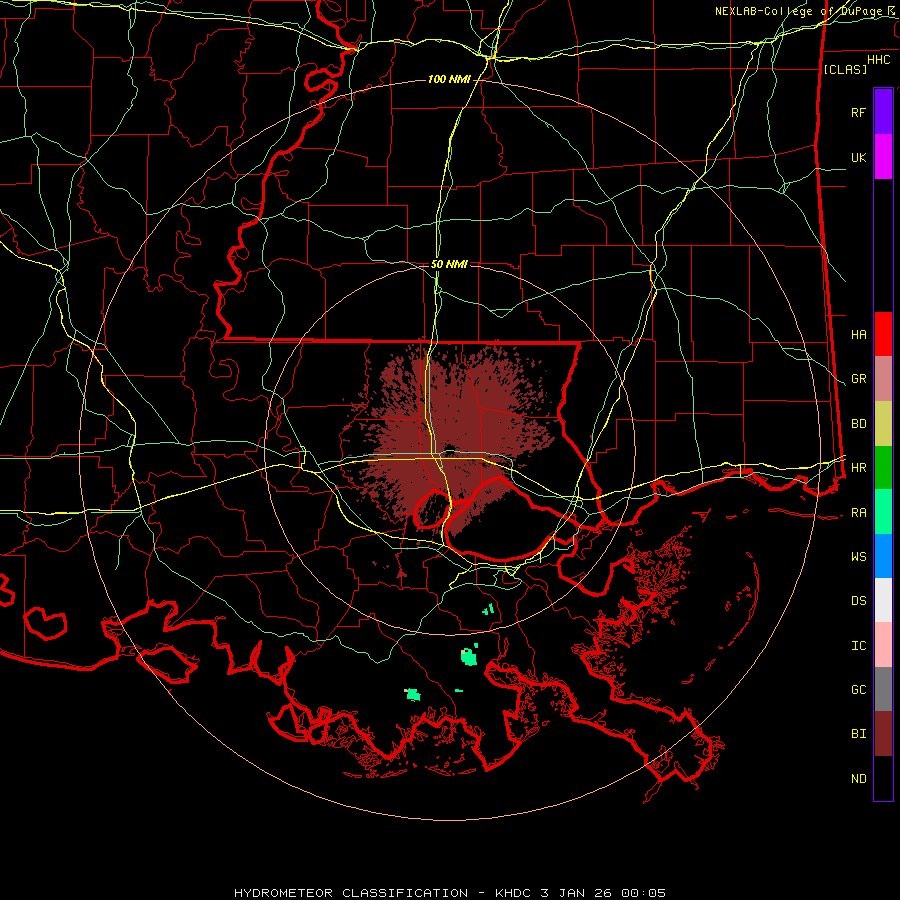900x900 pixels.
Task: Click the DS white legend swatch
Action: [883, 600]
